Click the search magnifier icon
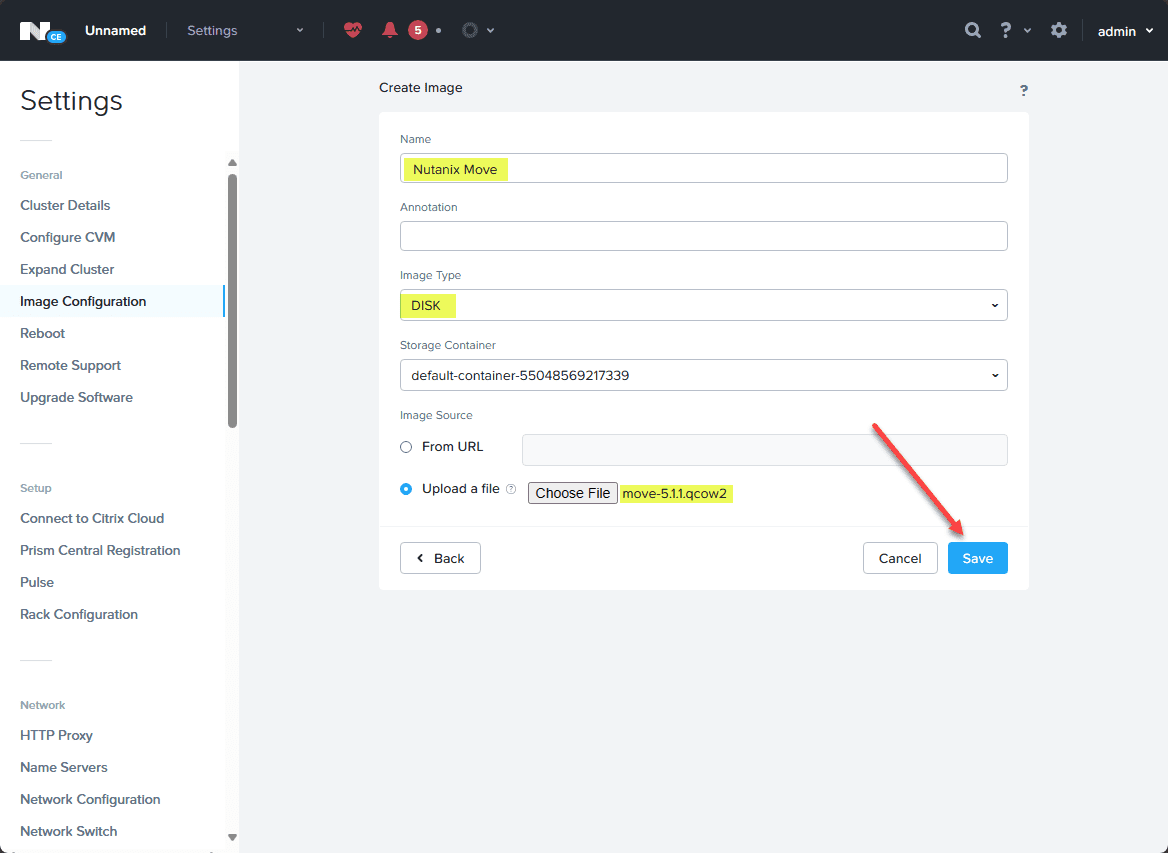The image size is (1168, 853). click(x=972, y=31)
